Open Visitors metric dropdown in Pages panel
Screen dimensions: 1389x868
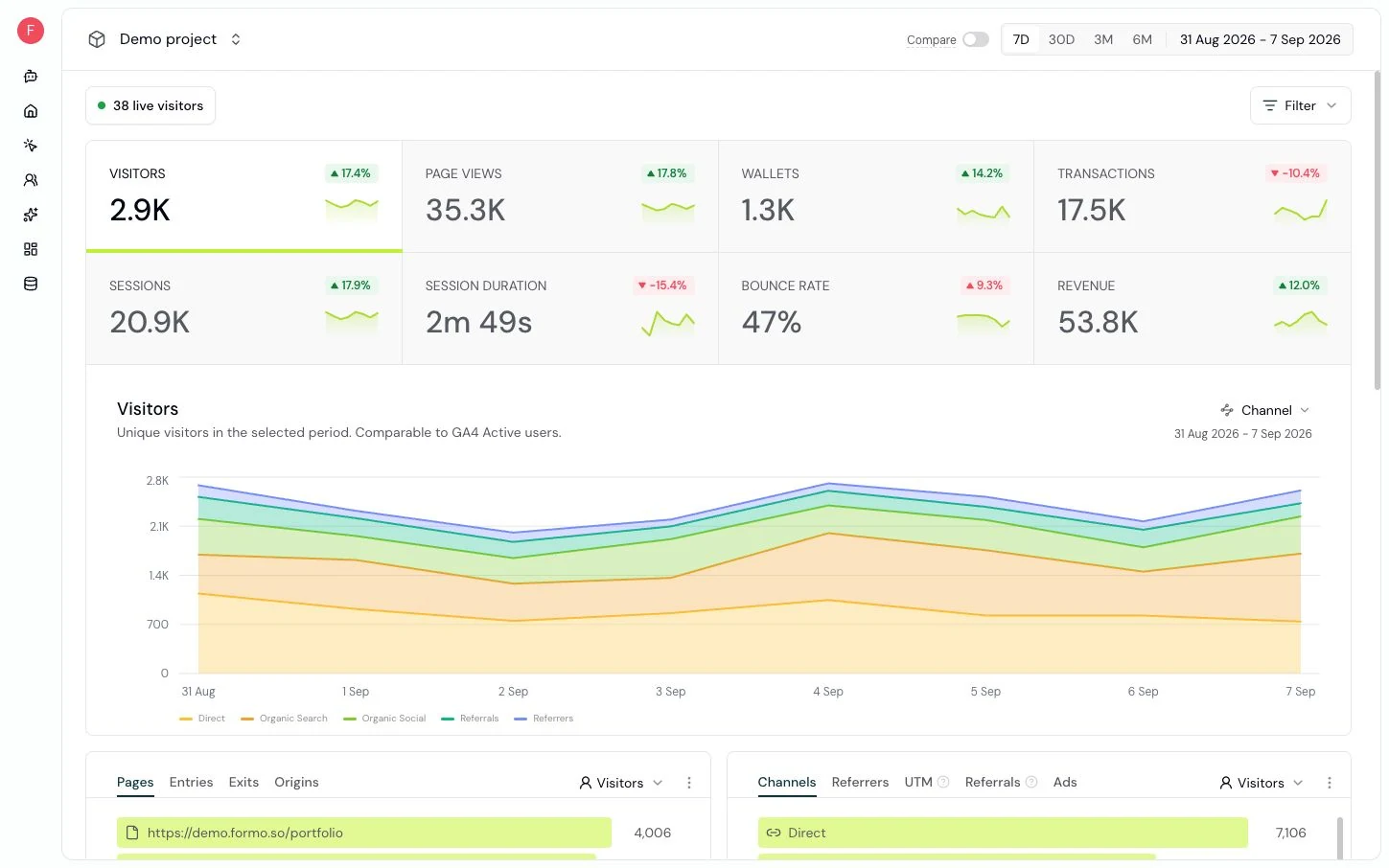621,783
